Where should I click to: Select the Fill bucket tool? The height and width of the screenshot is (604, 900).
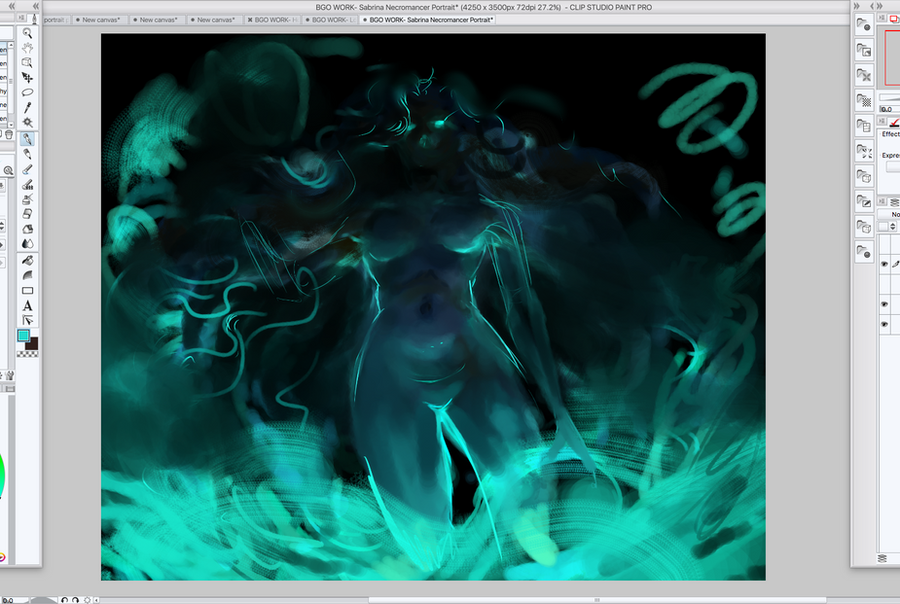tap(27, 260)
